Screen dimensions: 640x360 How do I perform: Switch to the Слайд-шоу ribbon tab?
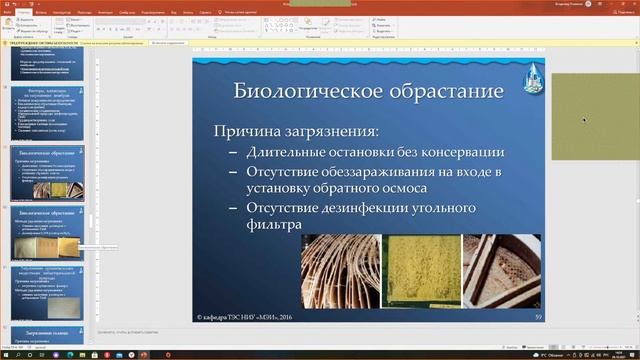pos(127,12)
